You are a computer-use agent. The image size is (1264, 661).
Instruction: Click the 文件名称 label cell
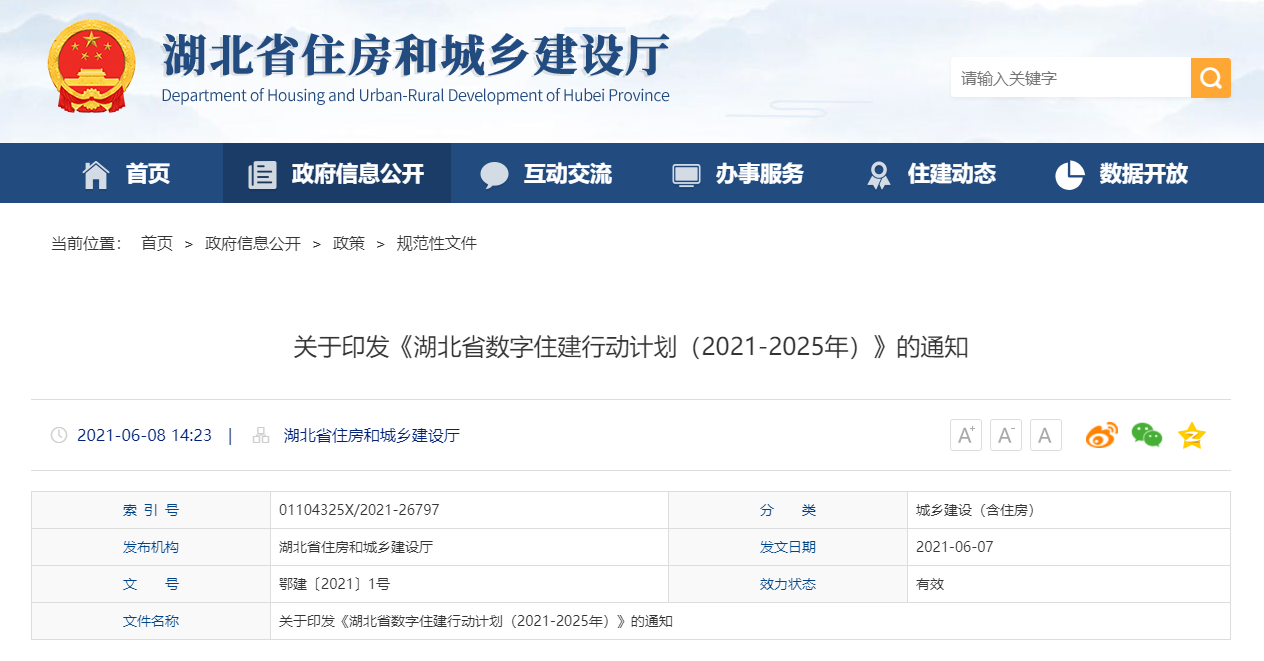tap(151, 621)
